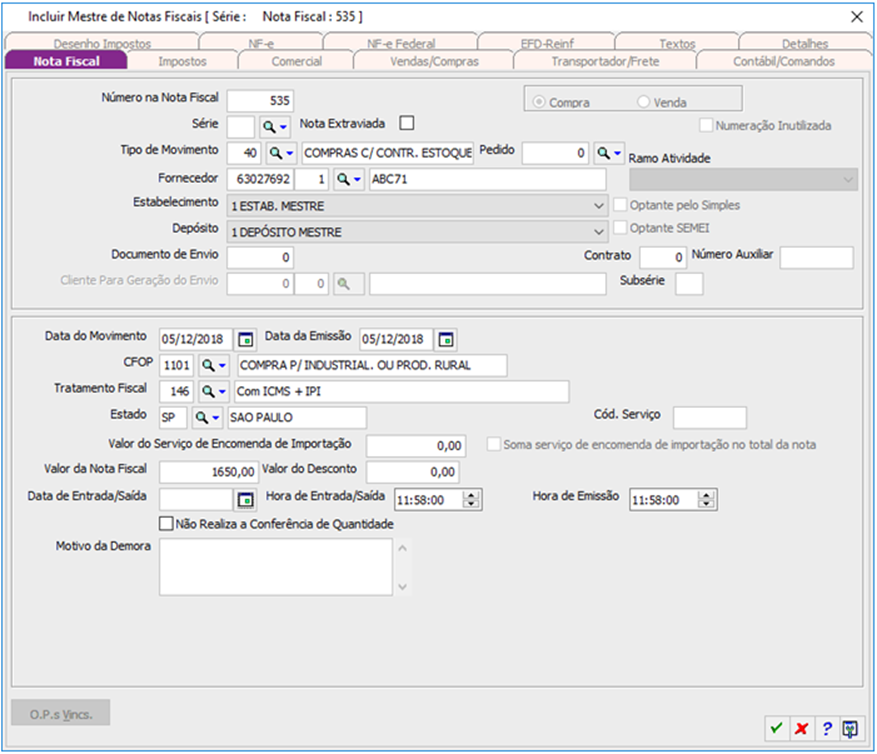Screen dimensions: 877x754
Task: Open lookup magnifier for Tratamento Fiscal
Action: (214, 391)
